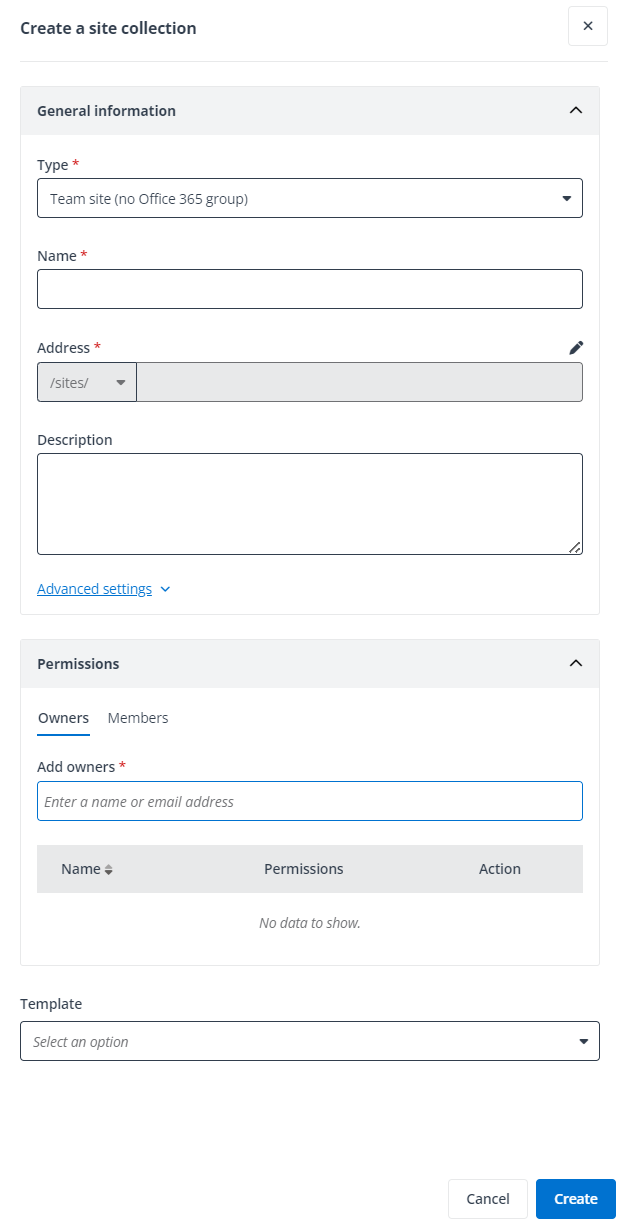
Task: Click the dropdown arrow on the Template field
Action: pos(583,1040)
